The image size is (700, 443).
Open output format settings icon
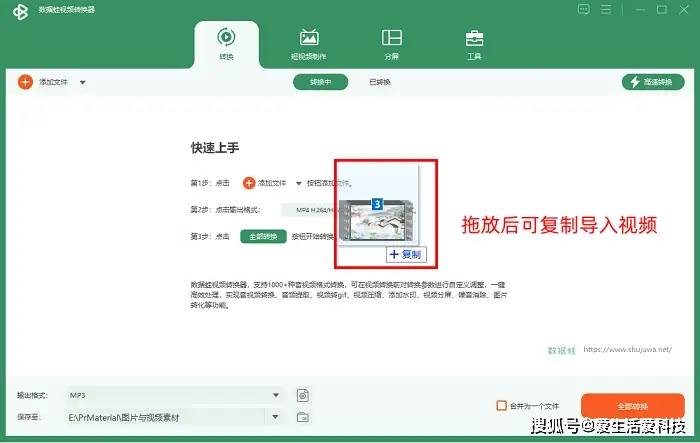click(x=303, y=396)
